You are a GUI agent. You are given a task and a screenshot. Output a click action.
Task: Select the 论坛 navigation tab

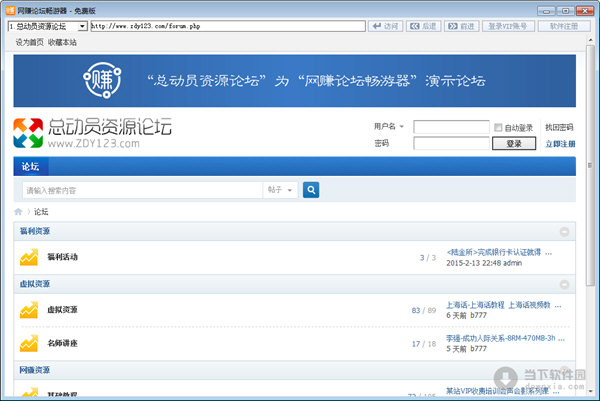point(31,166)
